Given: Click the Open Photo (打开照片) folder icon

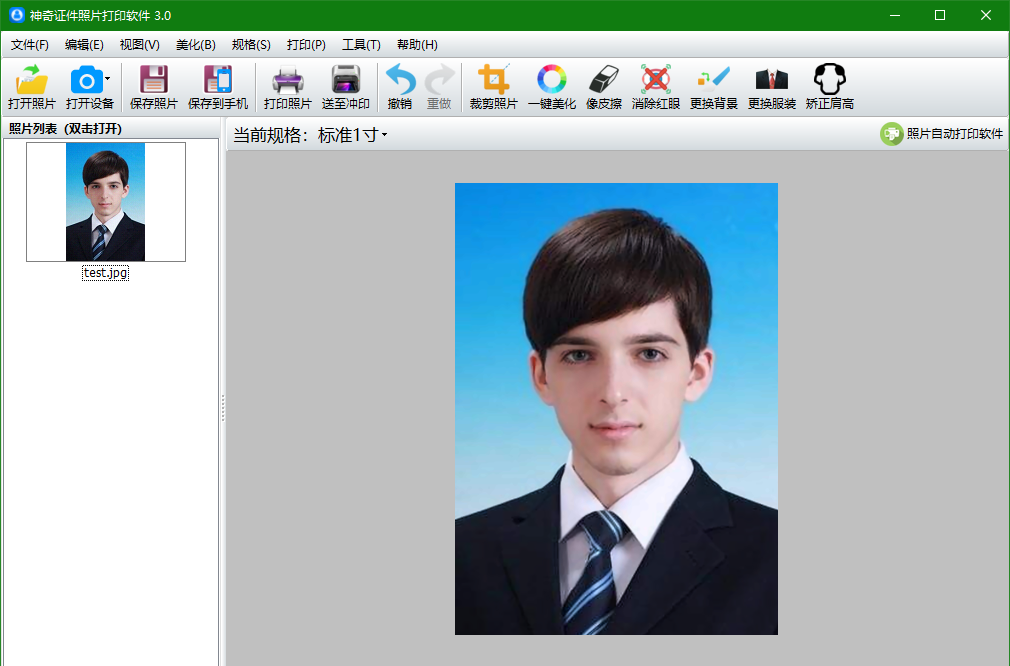Looking at the screenshot, I should coord(32,80).
